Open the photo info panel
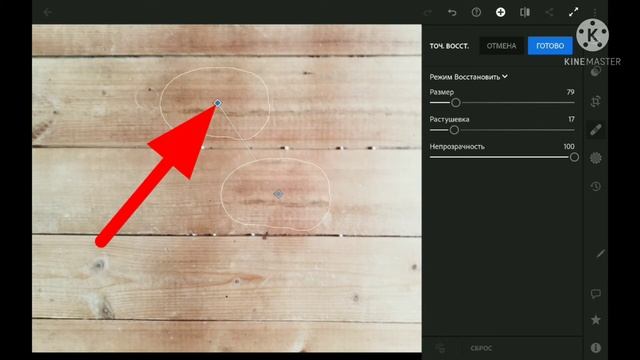 pyautogui.click(x=596, y=347)
